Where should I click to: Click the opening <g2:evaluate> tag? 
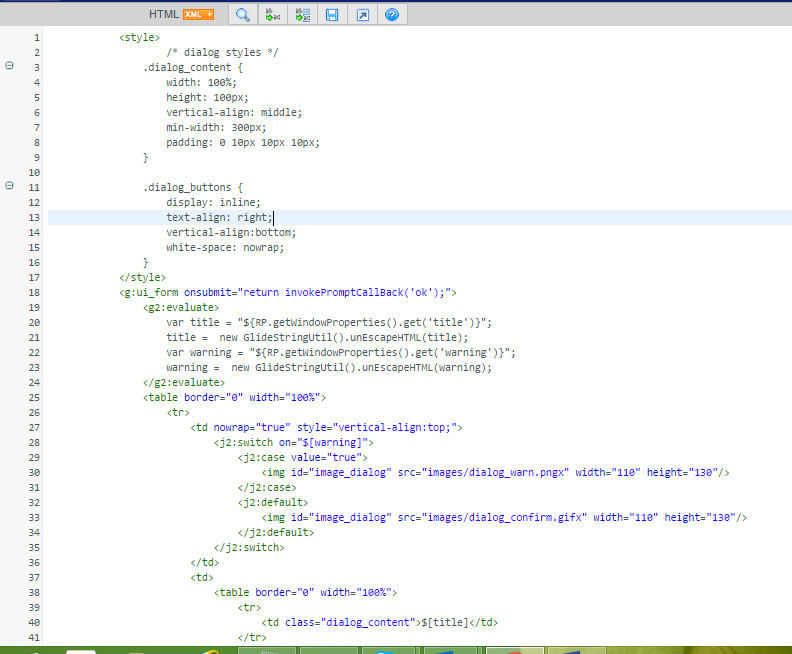tap(181, 308)
